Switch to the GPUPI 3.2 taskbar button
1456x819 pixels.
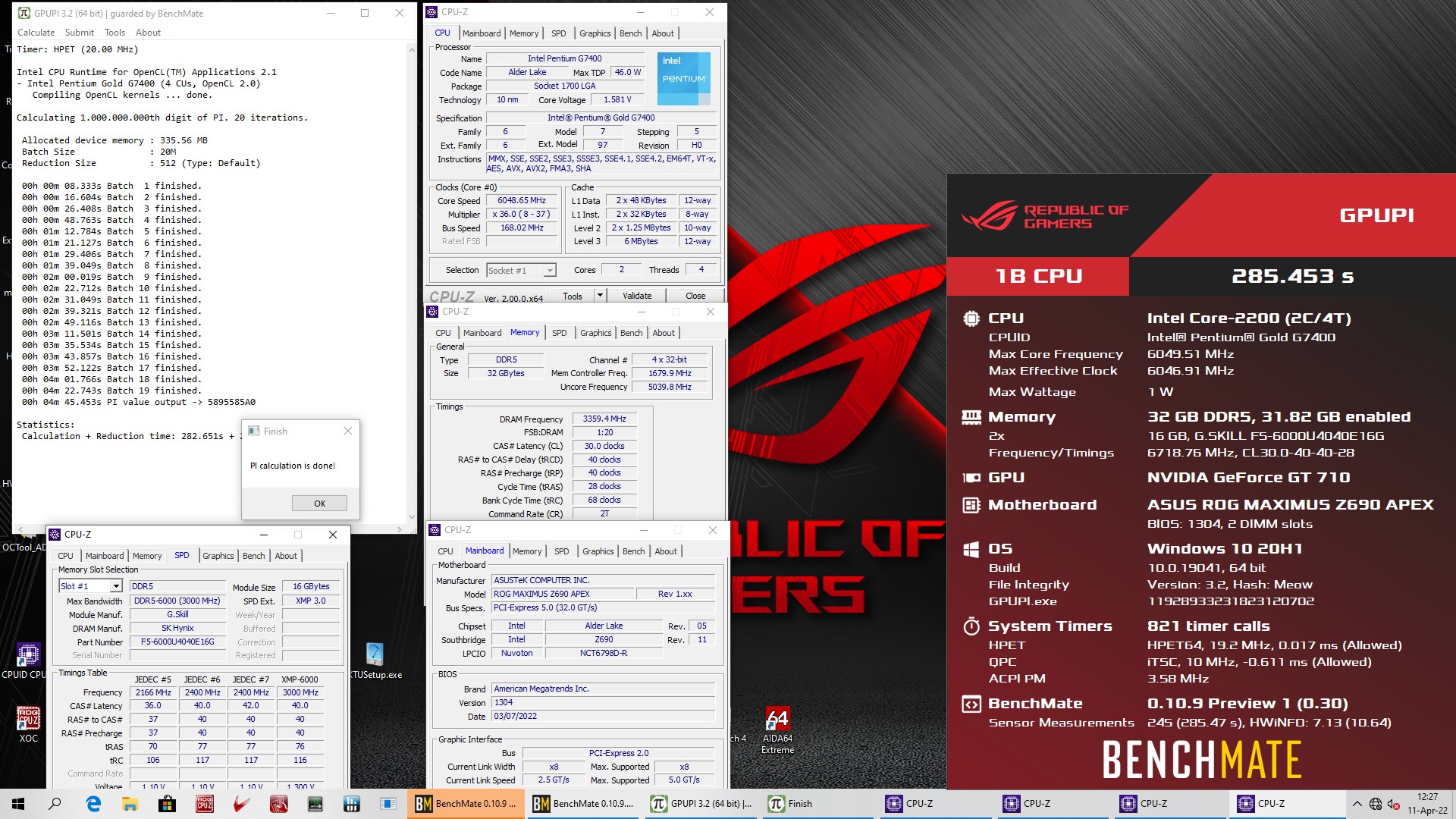pyautogui.click(x=702, y=804)
